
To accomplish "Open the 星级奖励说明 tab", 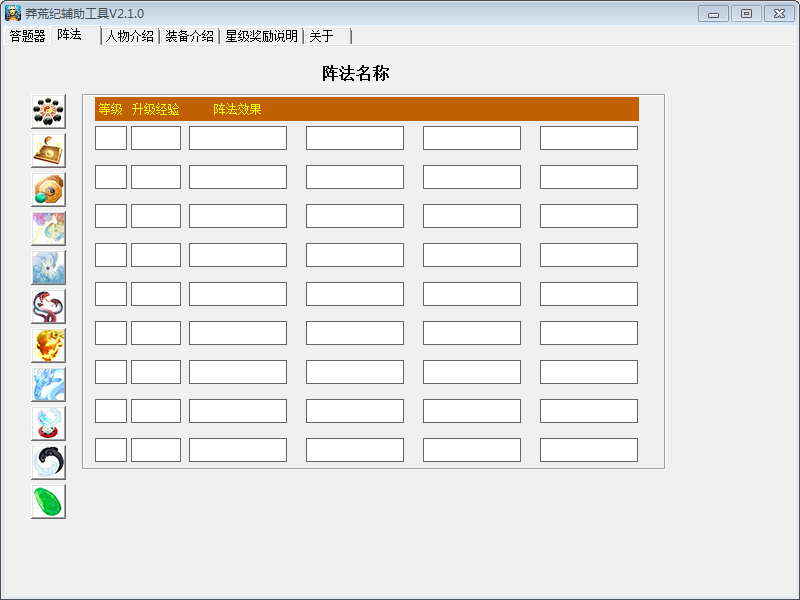I will 261,36.
